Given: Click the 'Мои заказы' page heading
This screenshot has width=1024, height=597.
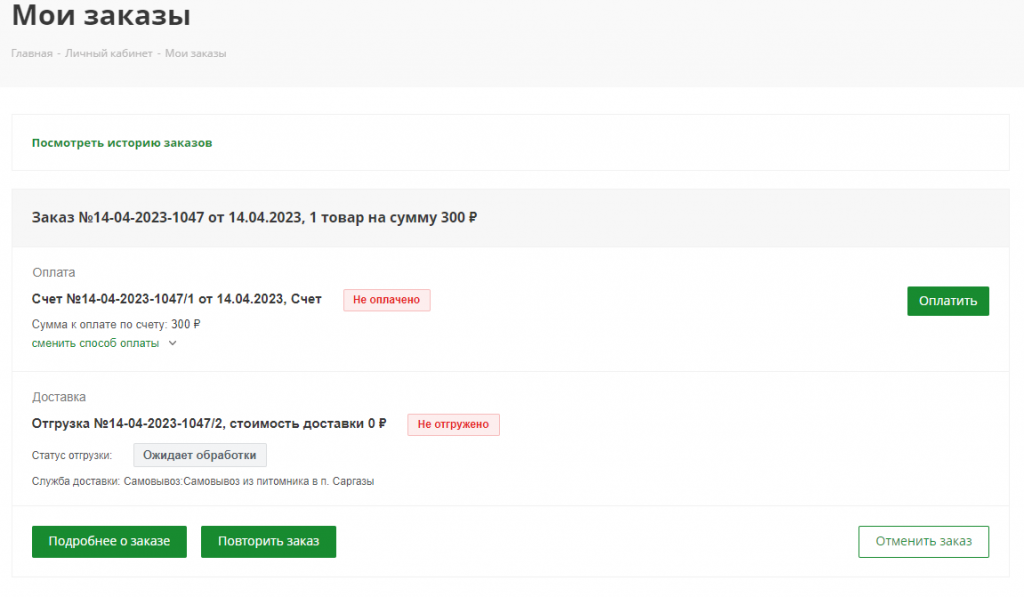Looking at the screenshot, I should pyautogui.click(x=101, y=16).
